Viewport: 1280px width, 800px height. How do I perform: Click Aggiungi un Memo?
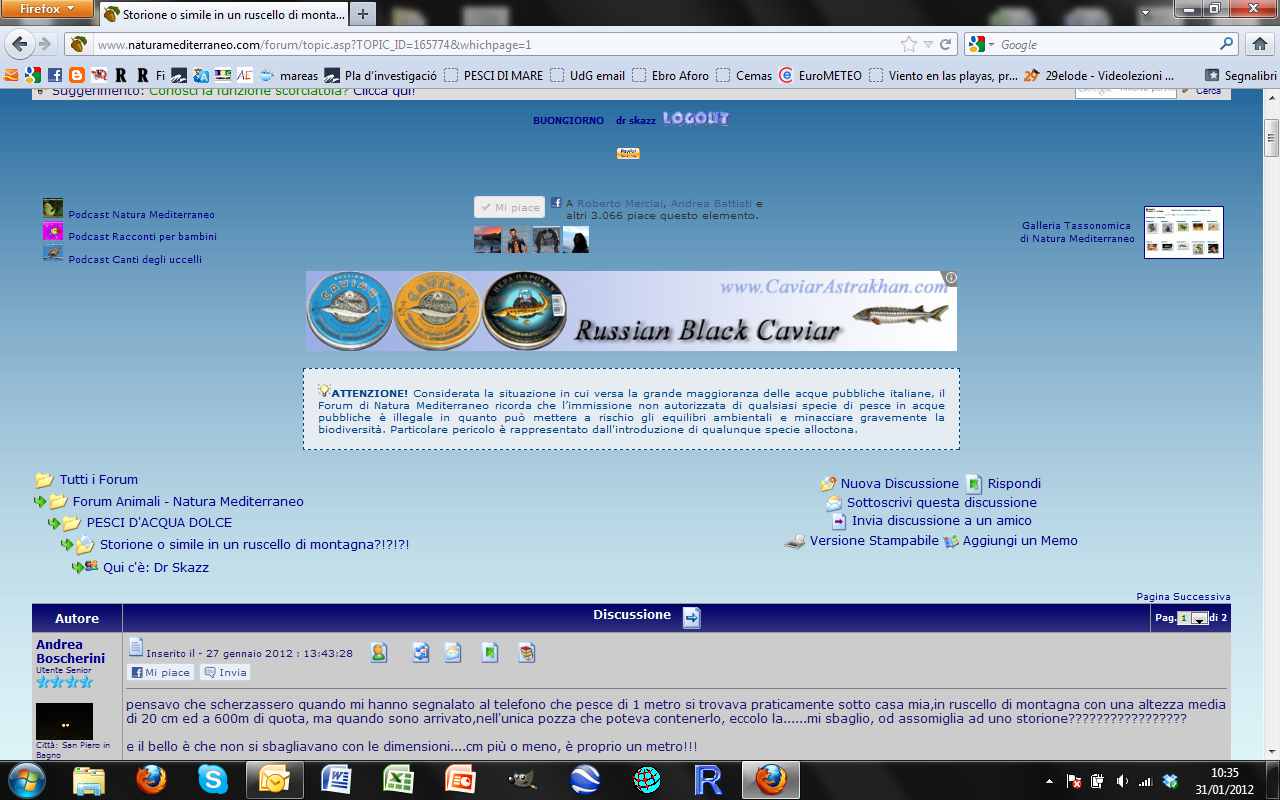pos(1020,540)
